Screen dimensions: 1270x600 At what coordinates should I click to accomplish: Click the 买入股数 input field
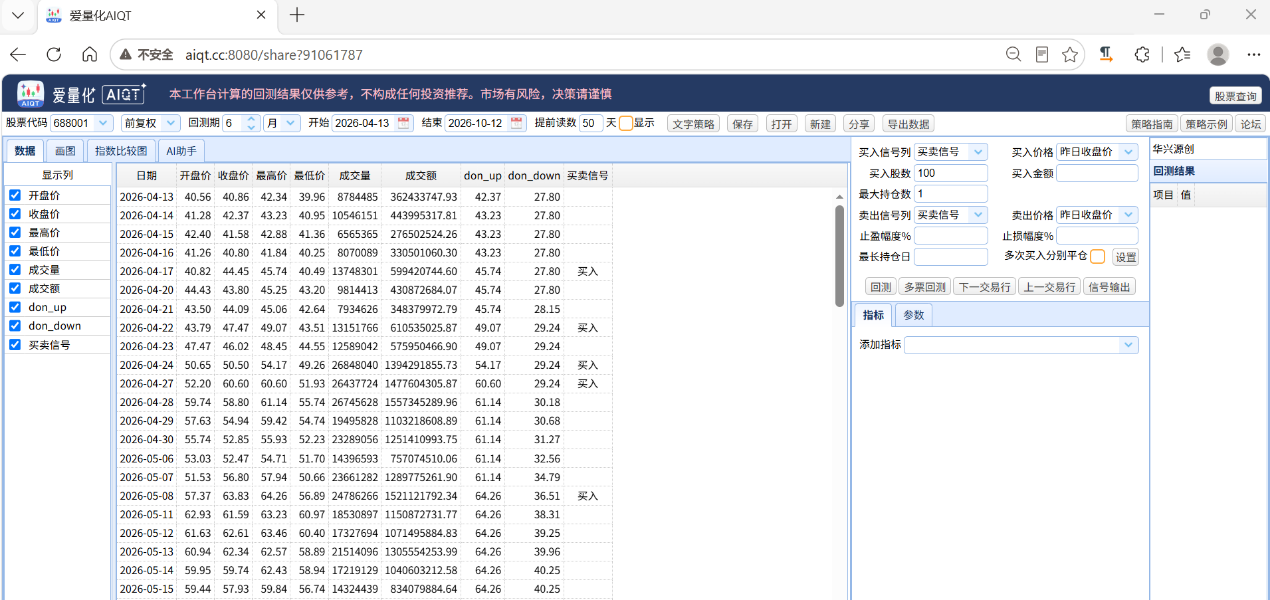click(x=951, y=173)
